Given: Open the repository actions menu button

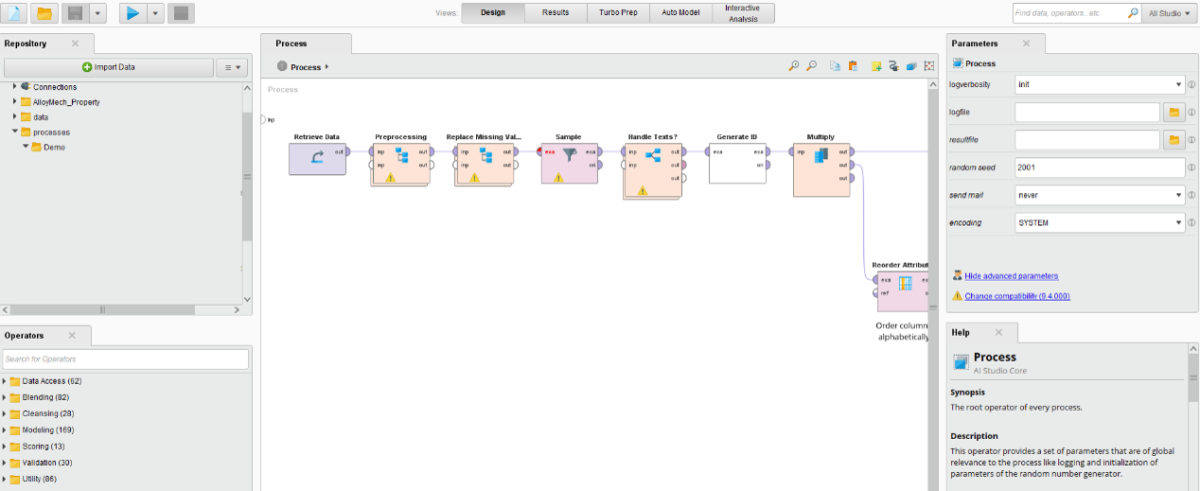Looking at the screenshot, I should [x=233, y=67].
